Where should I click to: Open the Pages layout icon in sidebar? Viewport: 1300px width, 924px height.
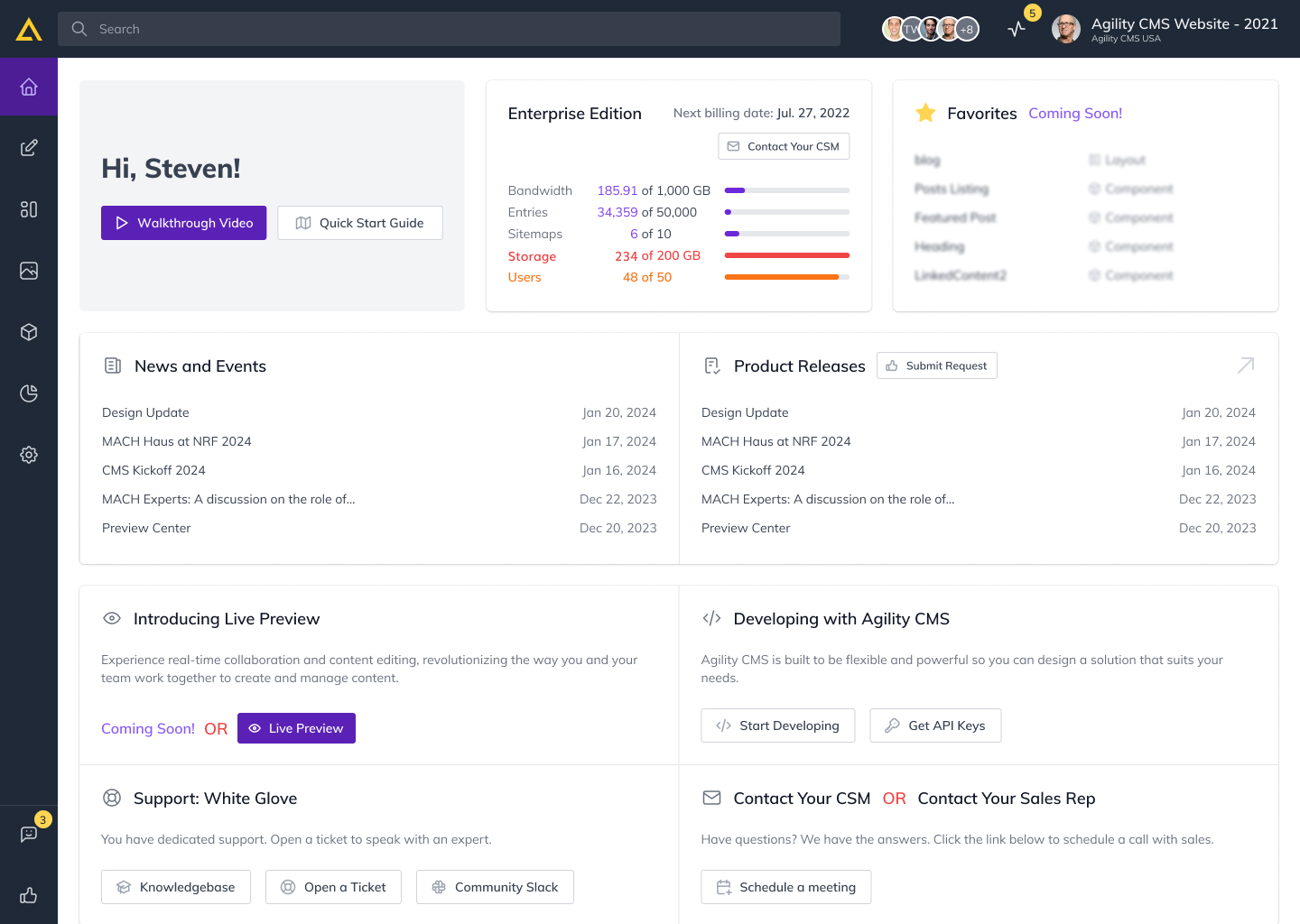pos(29,209)
